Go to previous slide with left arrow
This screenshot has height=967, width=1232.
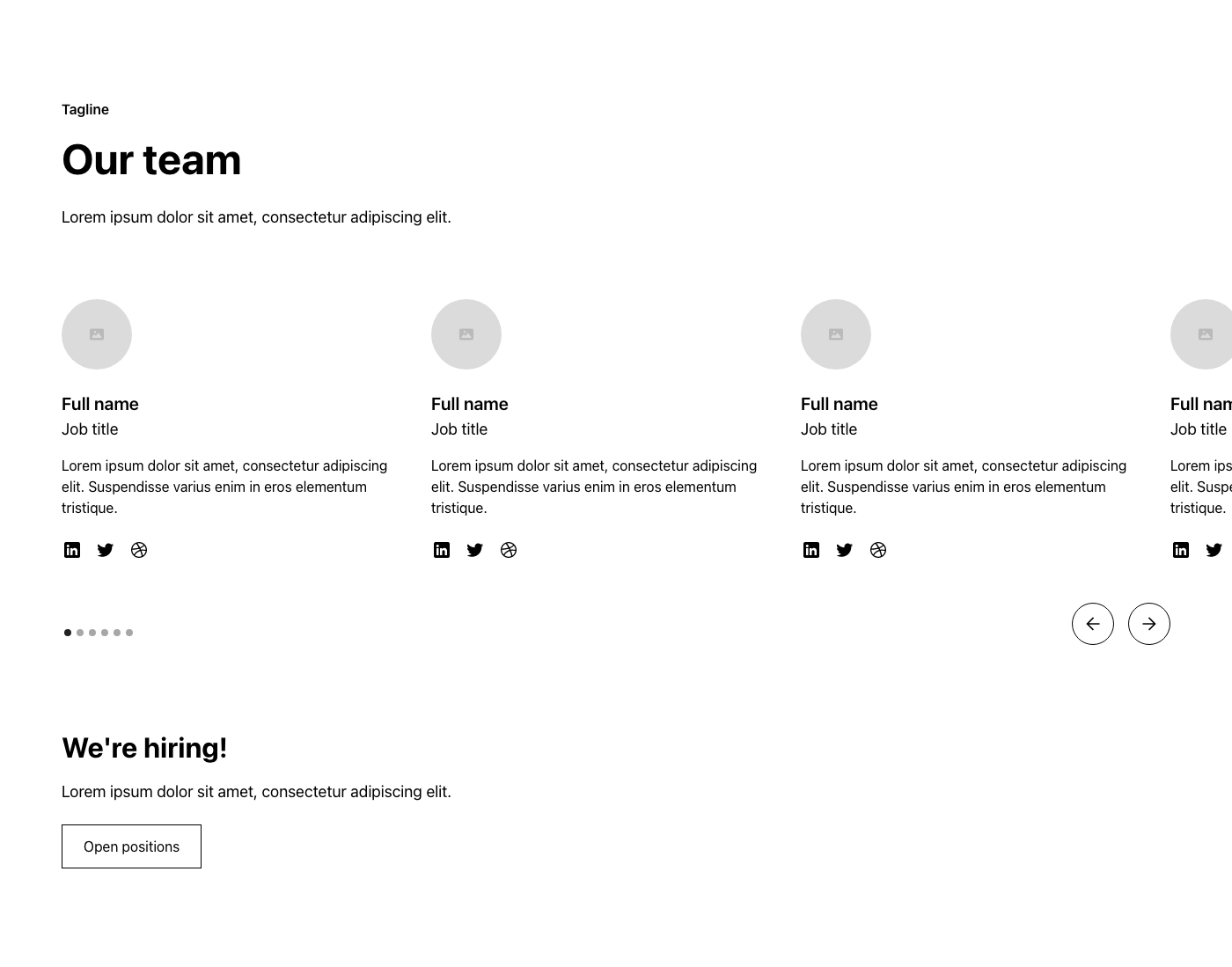[x=1093, y=624]
